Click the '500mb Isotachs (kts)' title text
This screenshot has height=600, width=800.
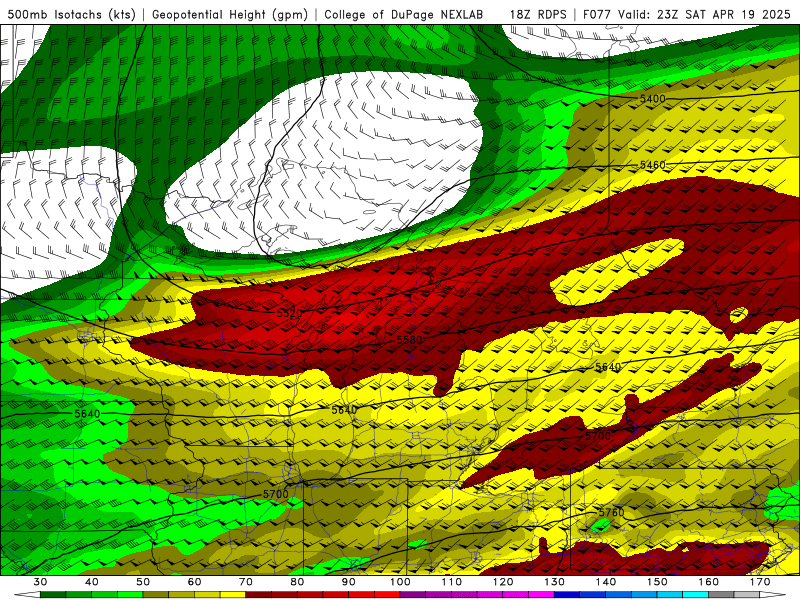(x=72, y=15)
